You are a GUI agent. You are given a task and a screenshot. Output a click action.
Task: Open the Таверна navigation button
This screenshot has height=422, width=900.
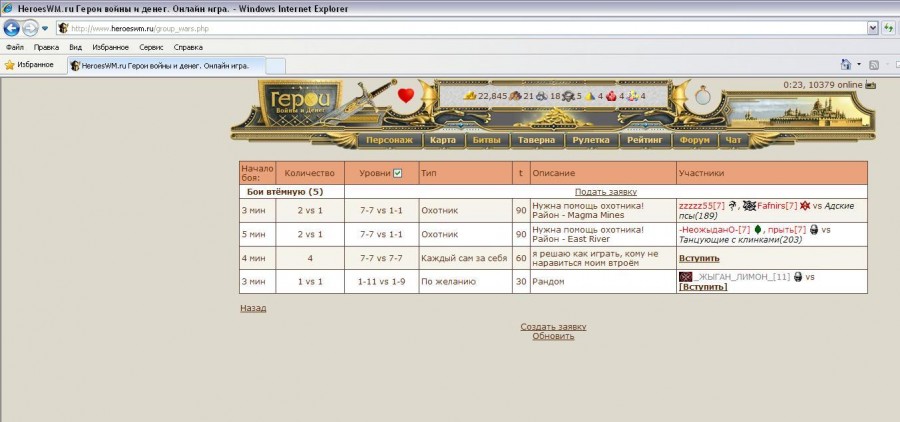point(536,140)
